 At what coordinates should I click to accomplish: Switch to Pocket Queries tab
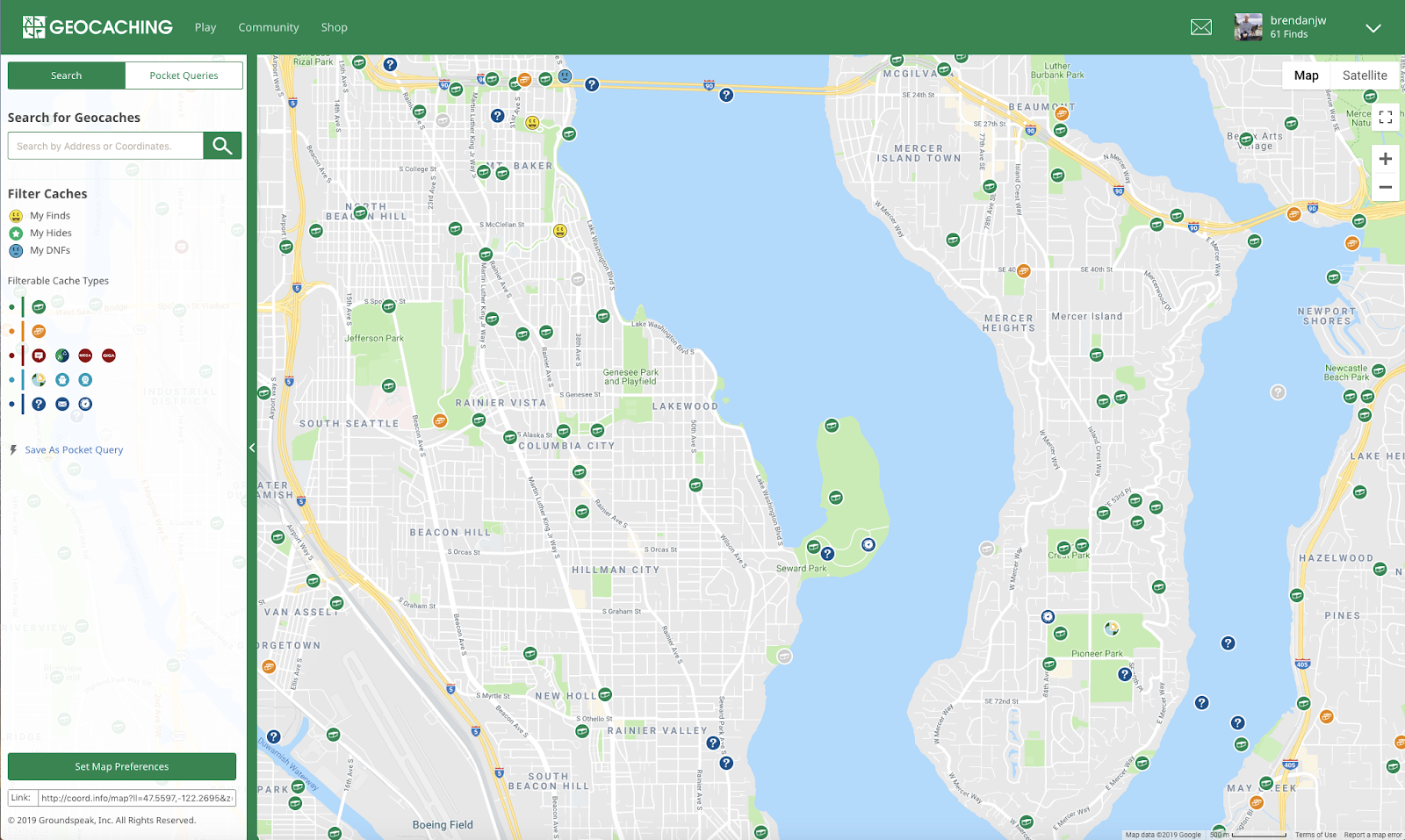(184, 75)
